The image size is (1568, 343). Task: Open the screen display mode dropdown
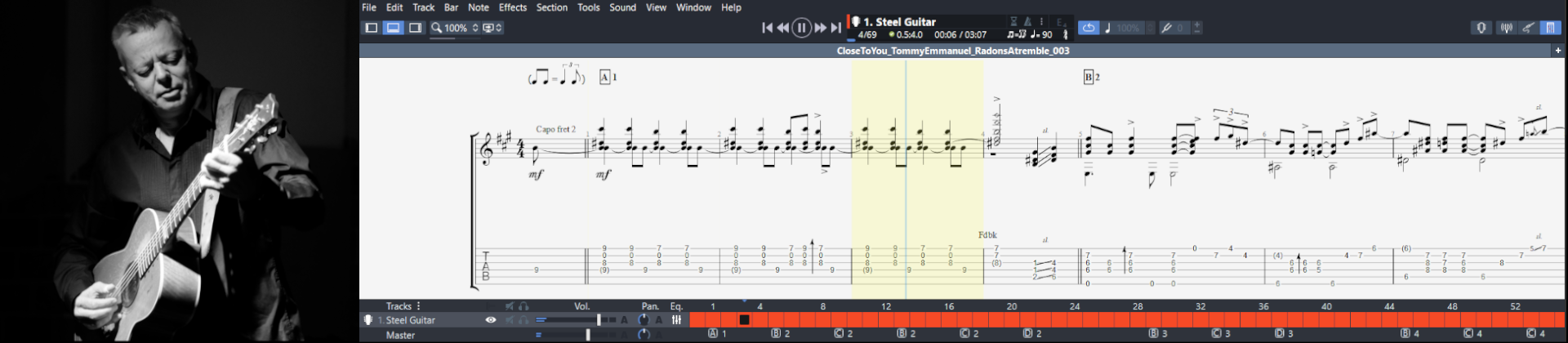492,28
